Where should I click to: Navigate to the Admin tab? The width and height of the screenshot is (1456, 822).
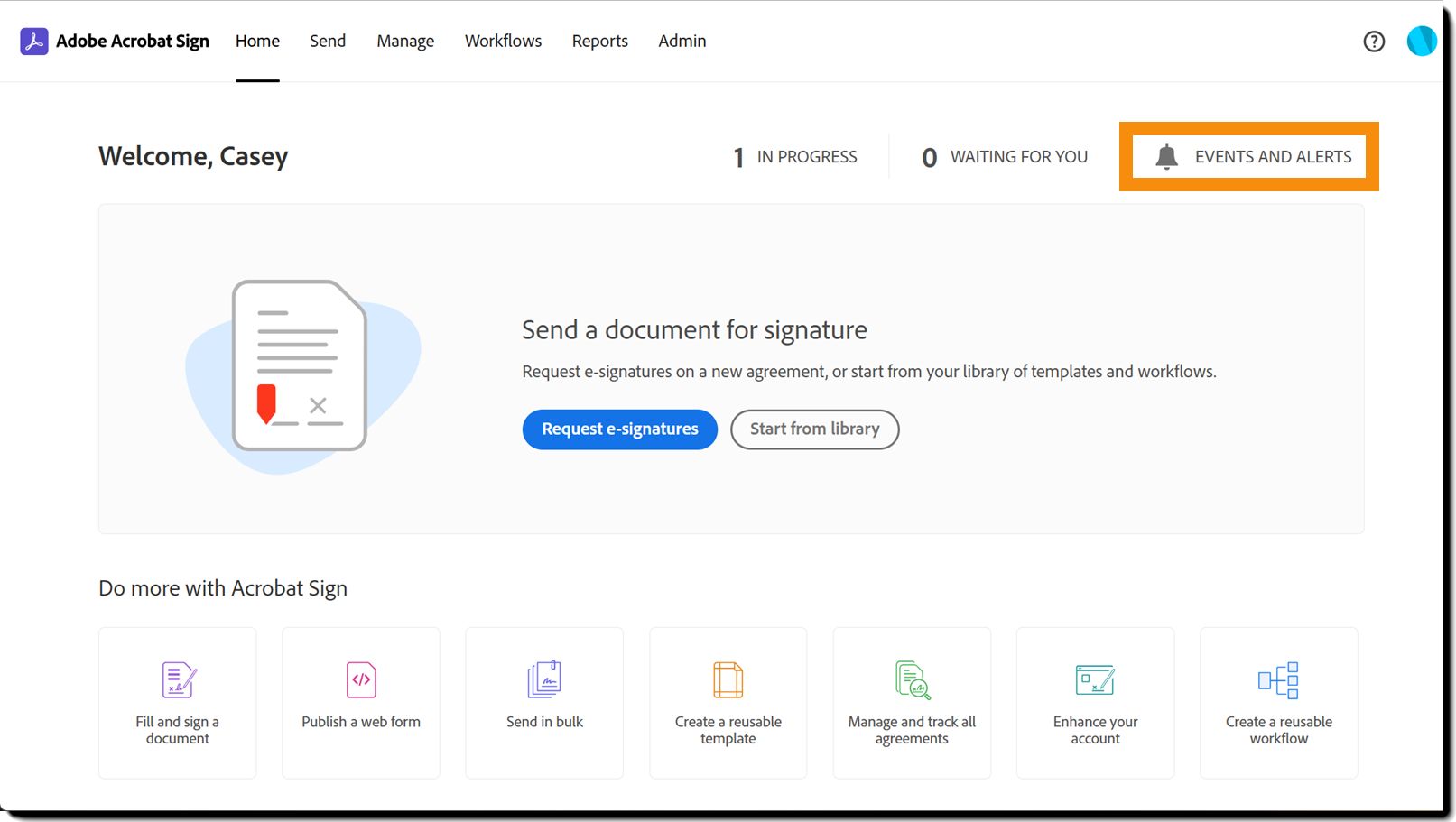[x=682, y=42]
